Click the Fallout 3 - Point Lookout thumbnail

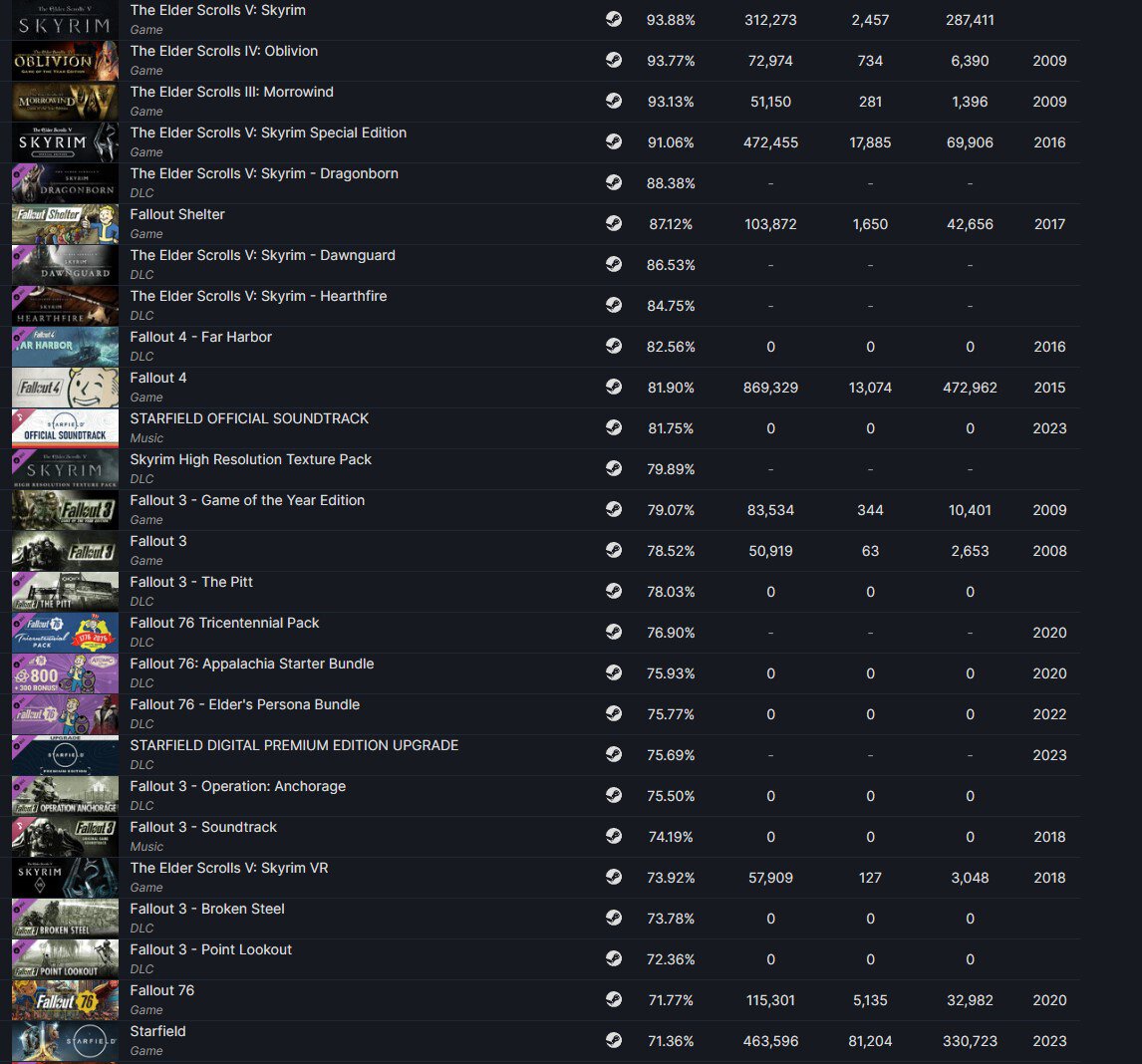[65, 959]
